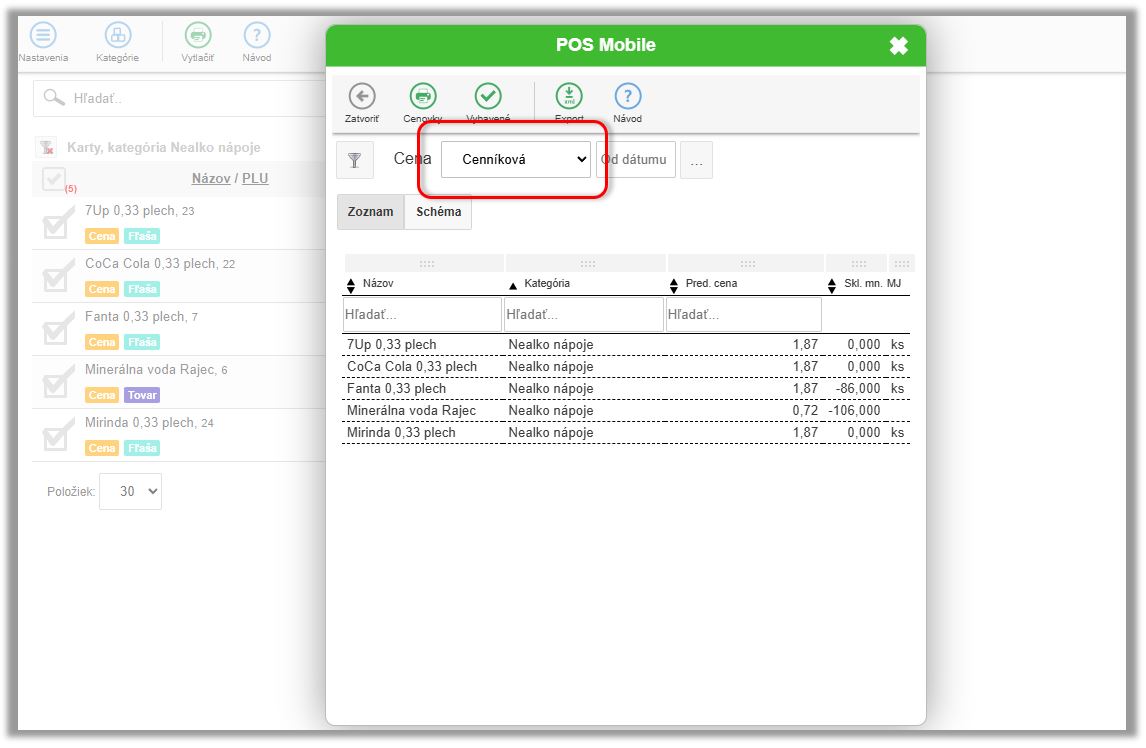Viewport: 1146px width, 748px height.
Task: Open the Kategórie icon in toolbar
Action: point(118,36)
